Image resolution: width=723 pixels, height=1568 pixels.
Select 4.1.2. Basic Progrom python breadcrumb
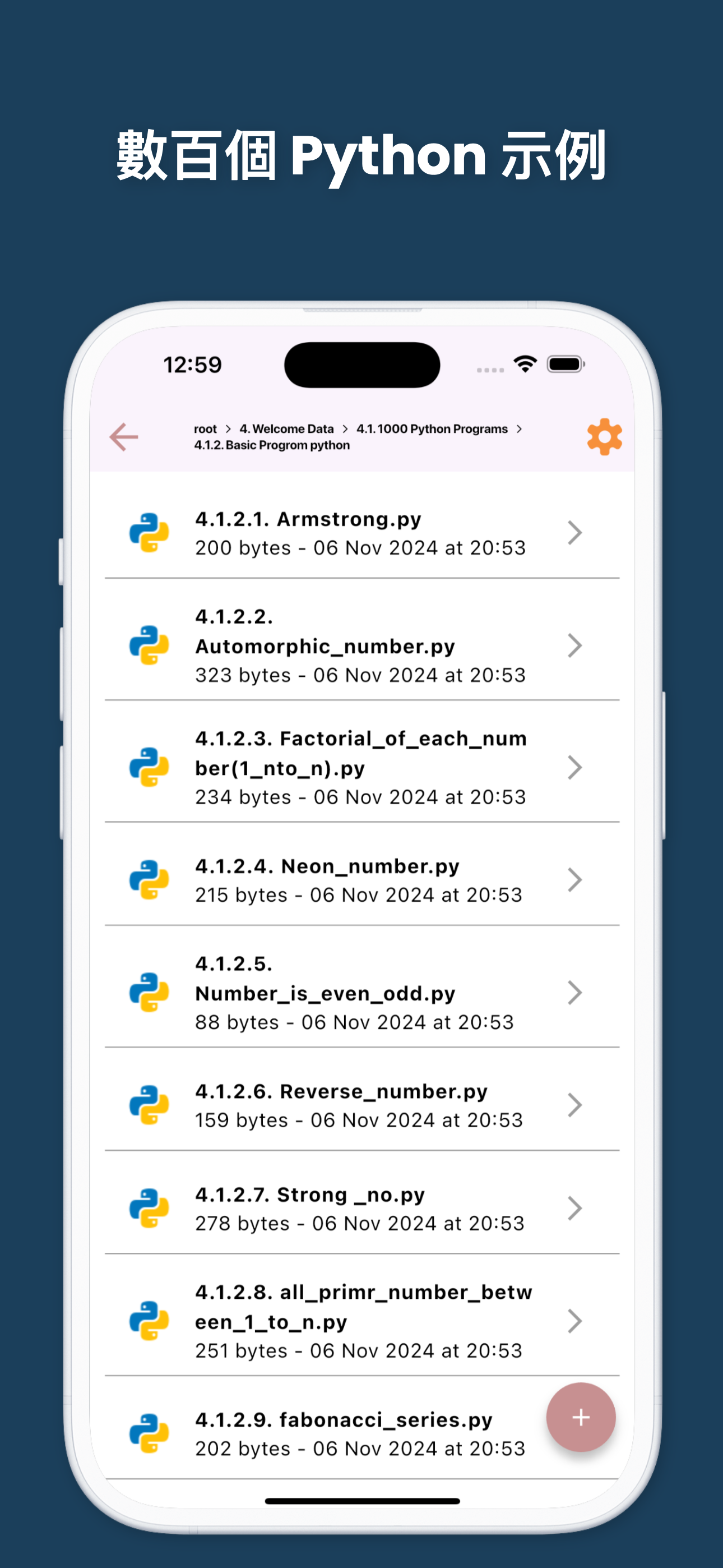[x=272, y=446]
